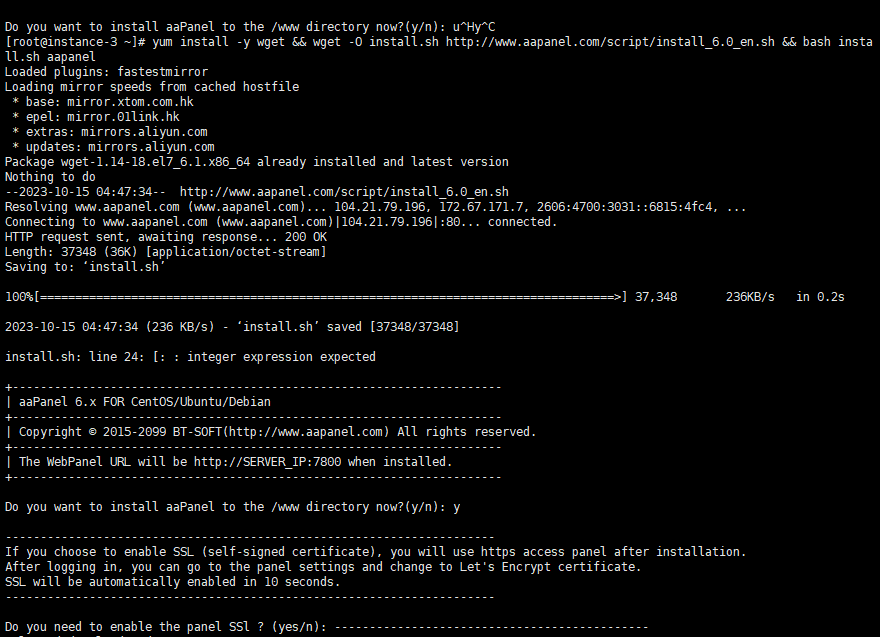Click the Loaded plugins: fastestmirror line

tap(107, 72)
